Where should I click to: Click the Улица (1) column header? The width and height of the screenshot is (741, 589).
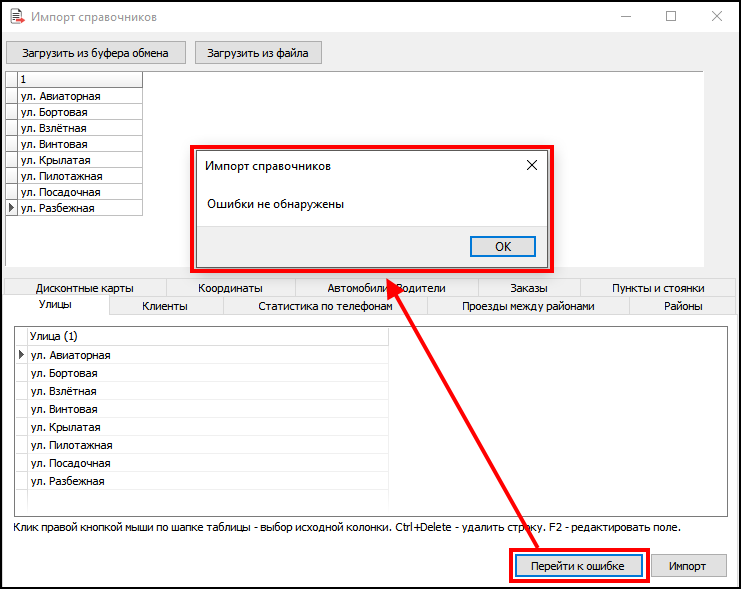[x=202, y=337]
